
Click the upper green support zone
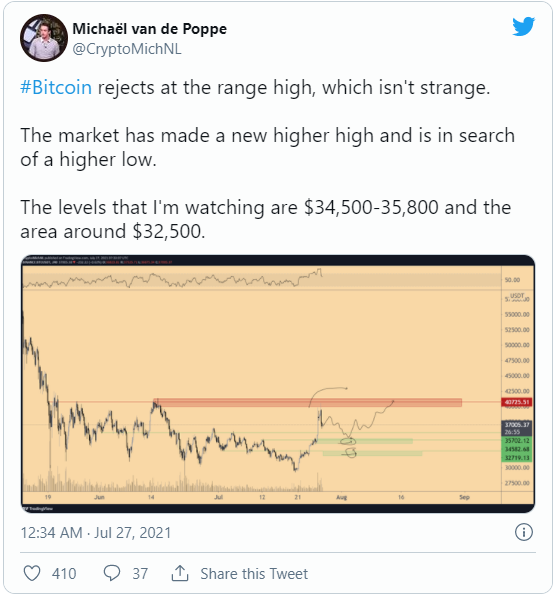tap(364, 441)
